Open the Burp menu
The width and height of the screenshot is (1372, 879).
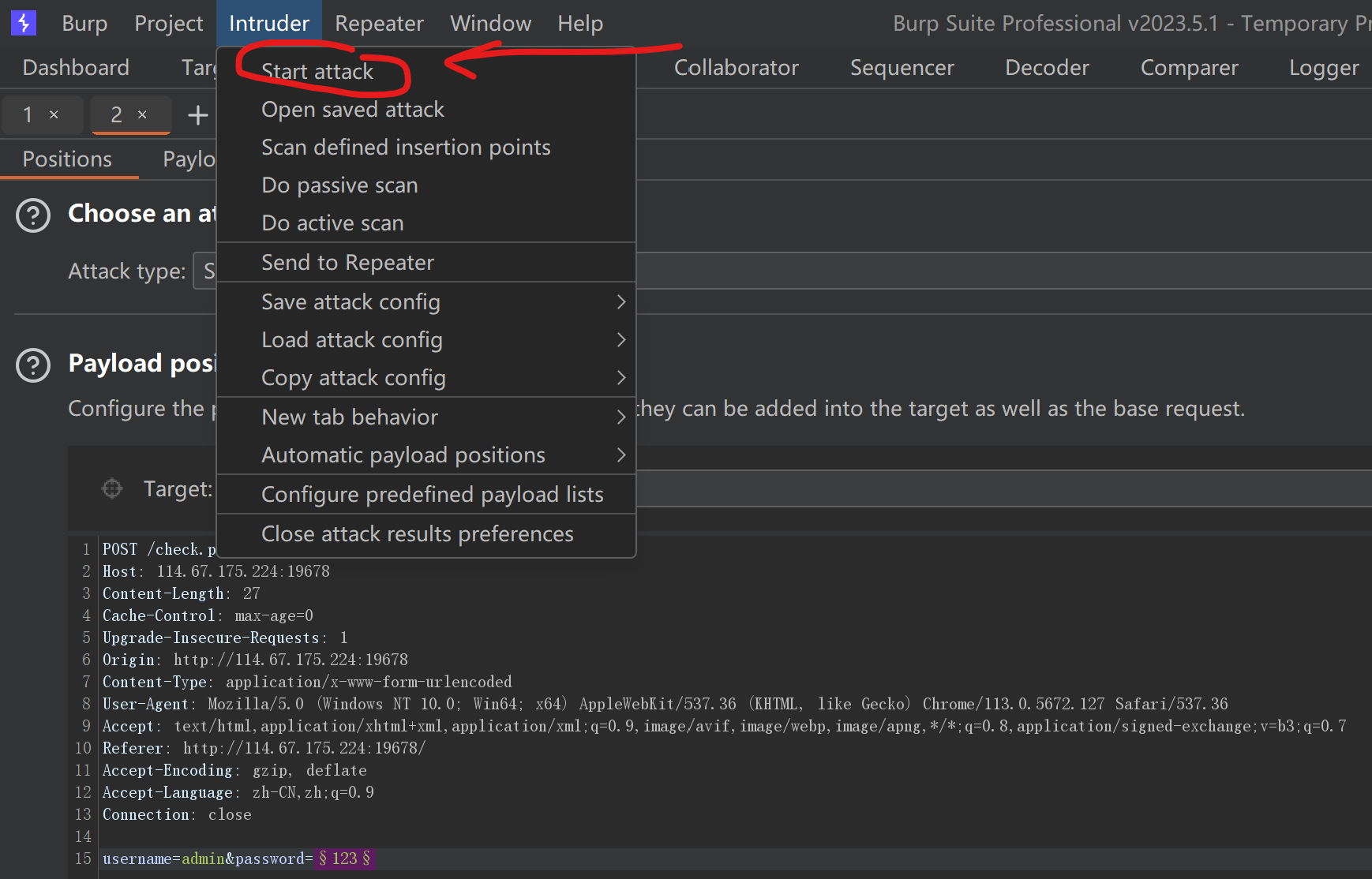(x=84, y=24)
